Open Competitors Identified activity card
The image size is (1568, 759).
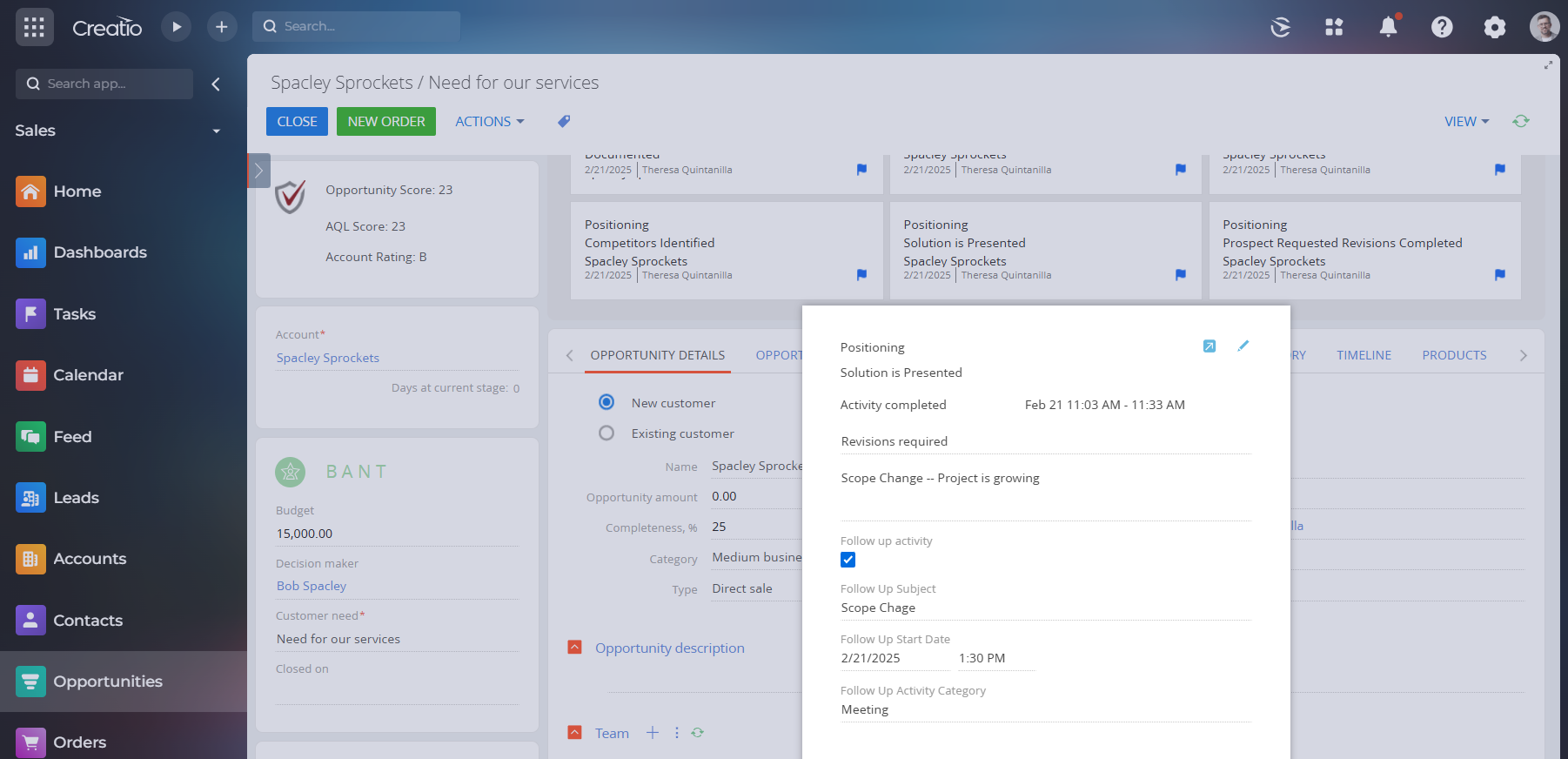coord(727,251)
